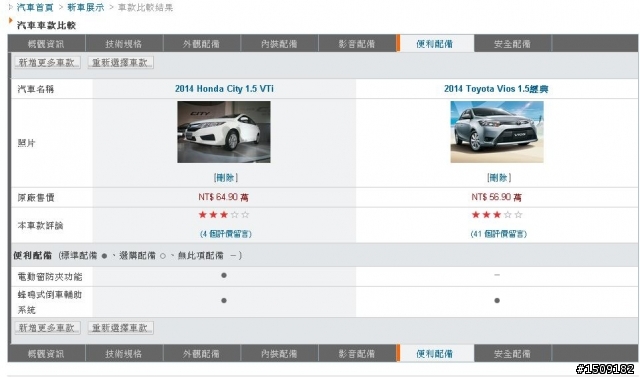This screenshot has height=377, width=640.
Task: Delete the Honda City from comparison
Action: 225,177
